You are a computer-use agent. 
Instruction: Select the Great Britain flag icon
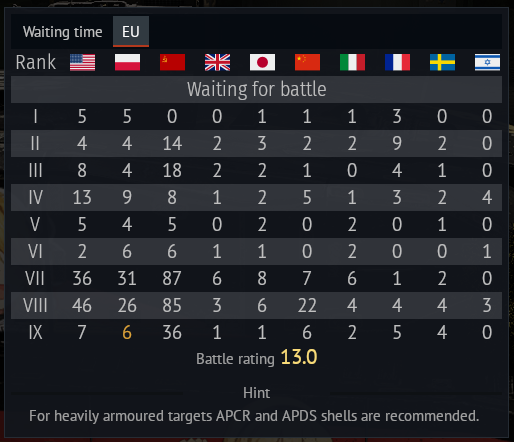point(217,62)
